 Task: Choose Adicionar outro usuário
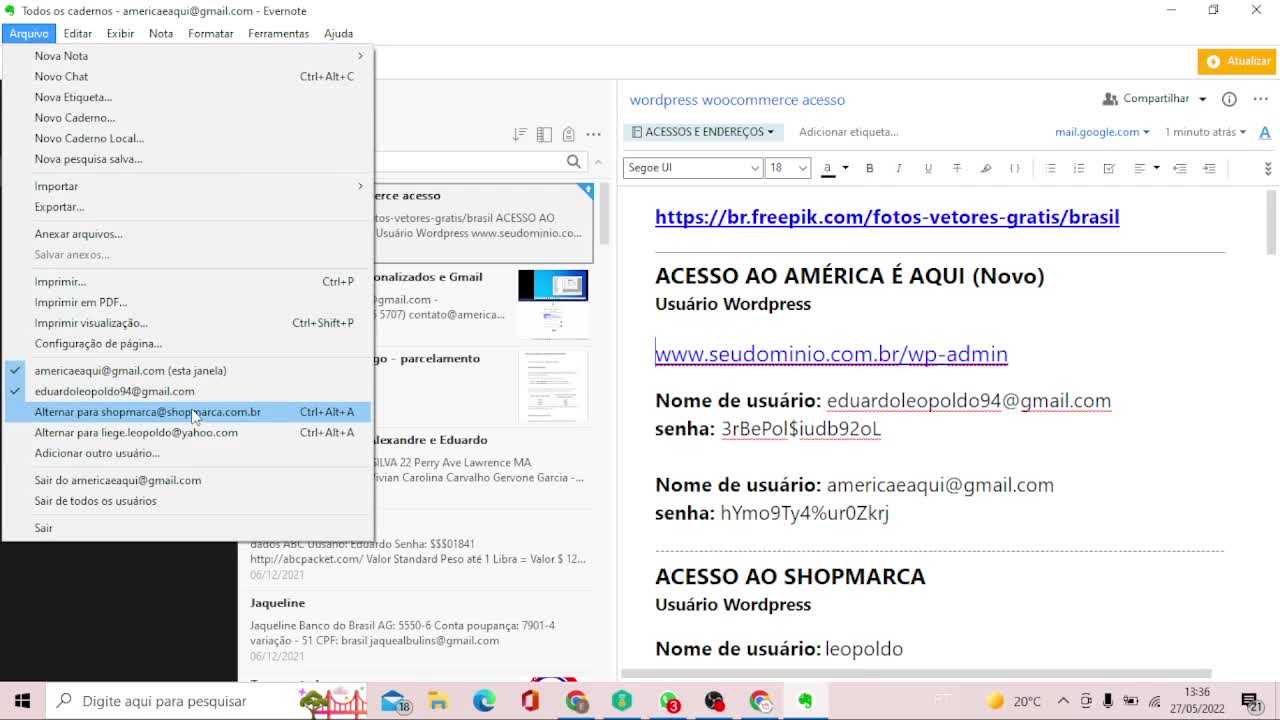coord(187,453)
